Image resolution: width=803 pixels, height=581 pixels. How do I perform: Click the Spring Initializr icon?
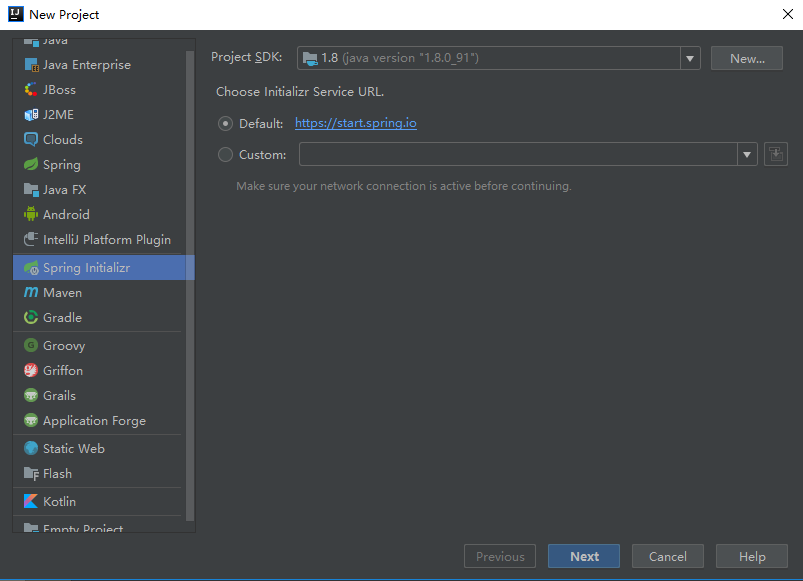31,267
